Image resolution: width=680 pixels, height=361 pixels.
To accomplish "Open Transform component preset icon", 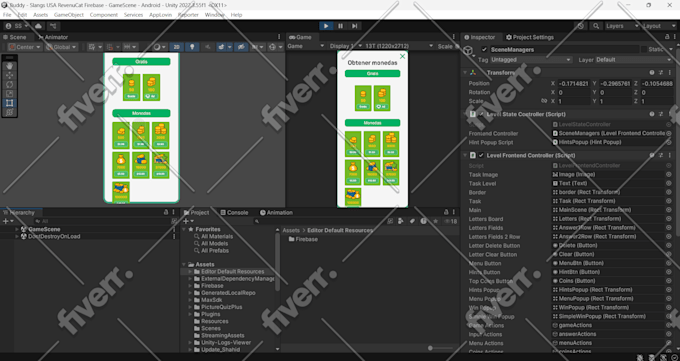I will point(660,72).
